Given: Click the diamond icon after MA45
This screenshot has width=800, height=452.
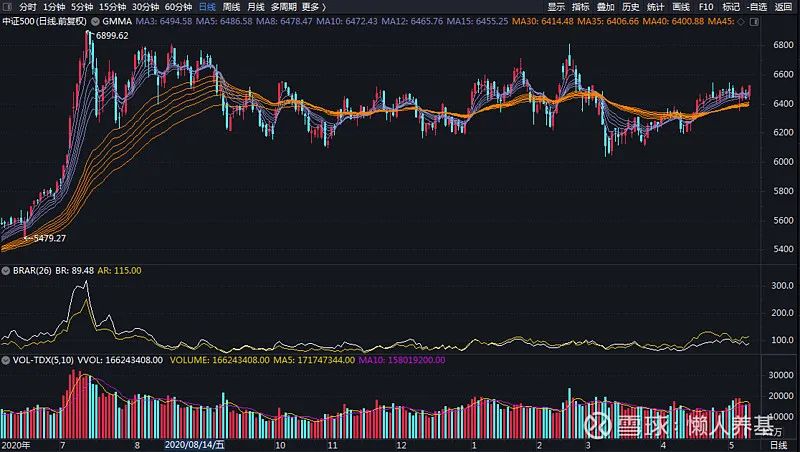Looking at the screenshot, I should point(741,21).
